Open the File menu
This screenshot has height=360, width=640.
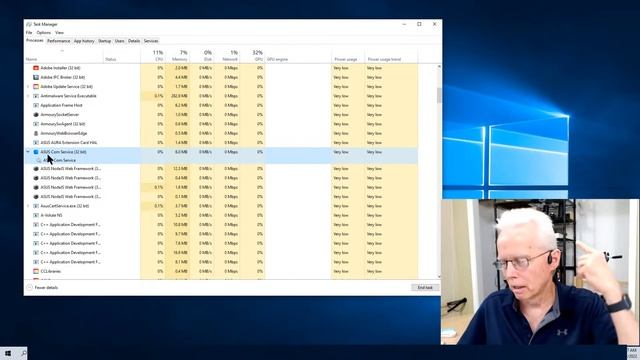pyautogui.click(x=29, y=33)
